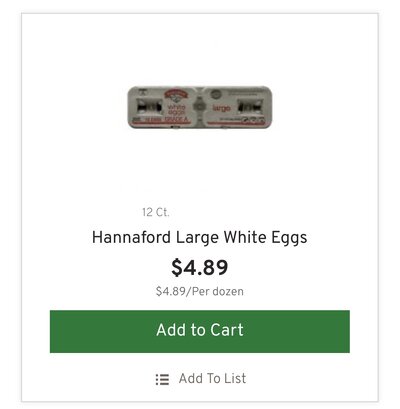Click the certification icons on carton's right edge
The width and height of the screenshot is (400, 409).
coord(253,120)
